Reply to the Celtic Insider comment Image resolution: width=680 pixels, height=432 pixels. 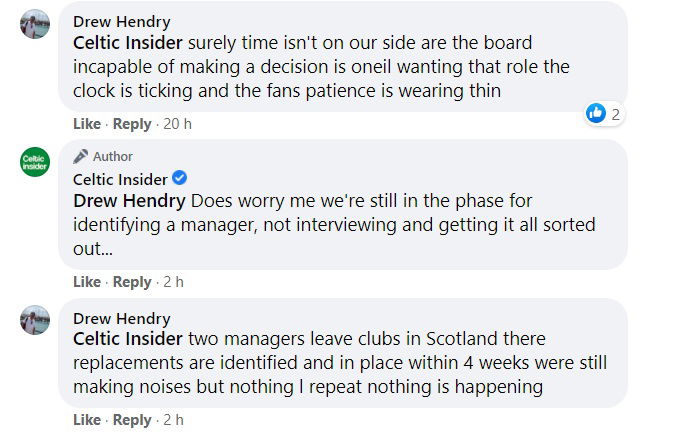pos(132,282)
